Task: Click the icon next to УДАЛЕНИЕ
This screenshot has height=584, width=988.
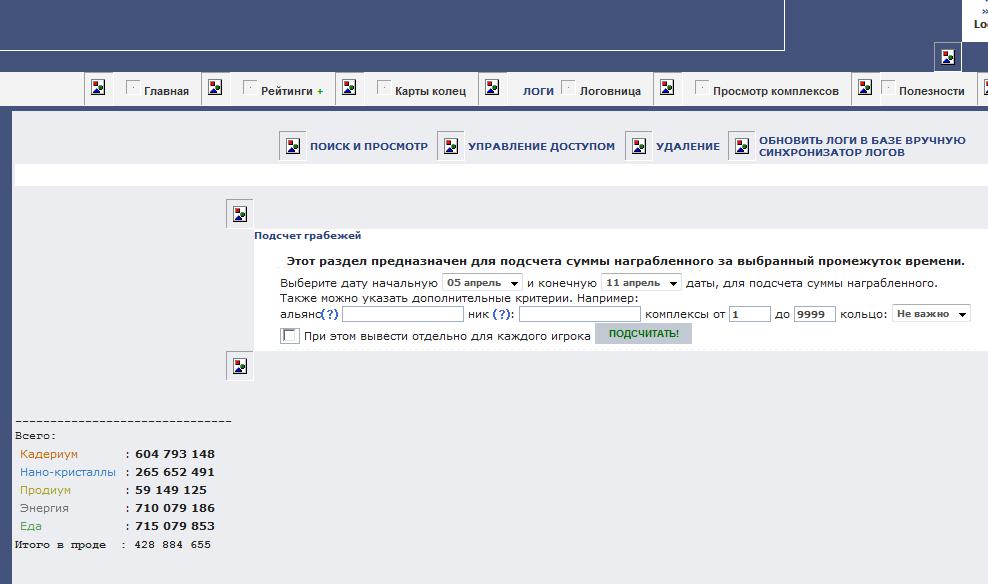Action: point(639,146)
